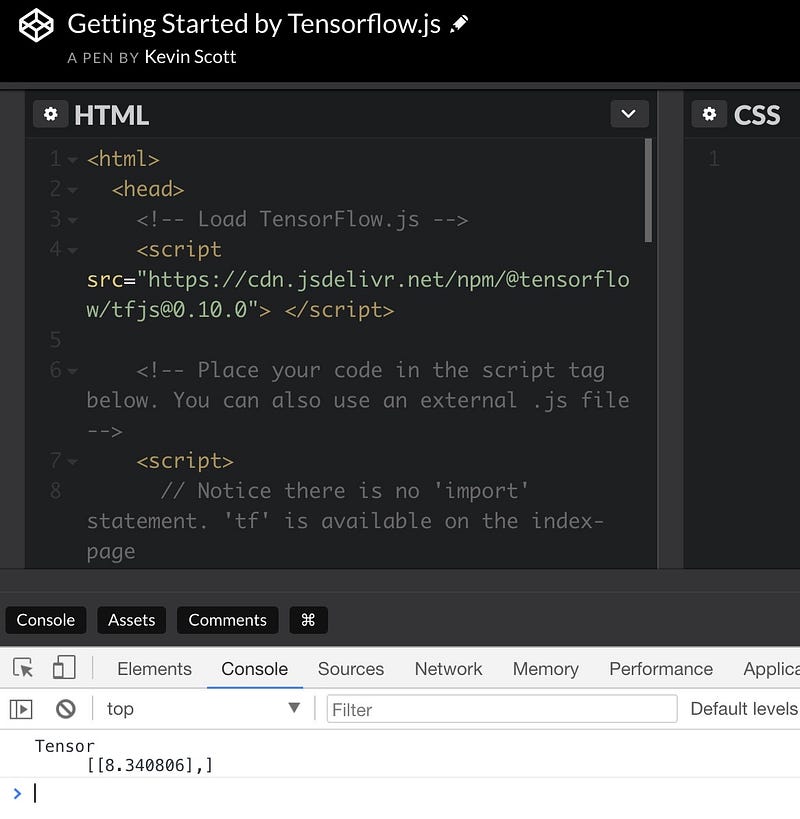The width and height of the screenshot is (800, 819).
Task: Show console sidebar icon
Action: pos(21,709)
